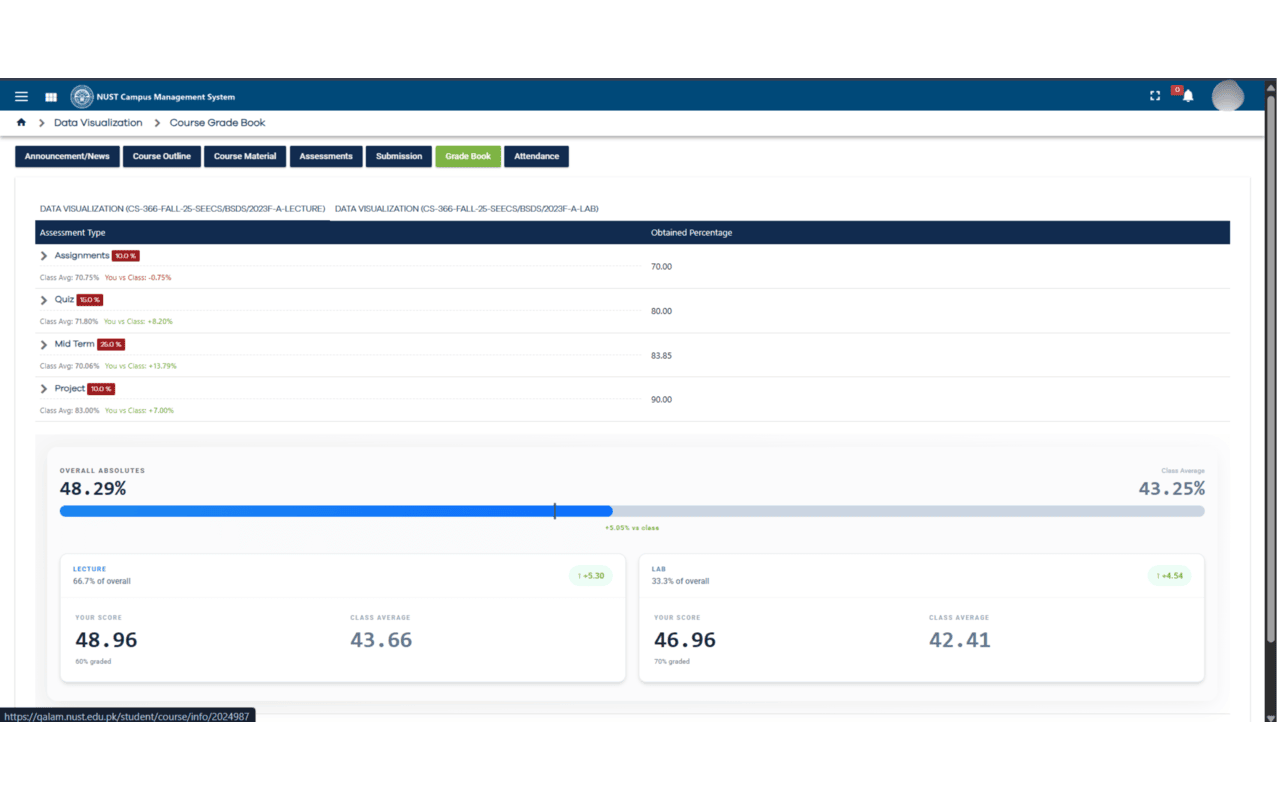The width and height of the screenshot is (1280, 800).
Task: Click the 83.85 obtained percentage value
Action: [x=661, y=355]
